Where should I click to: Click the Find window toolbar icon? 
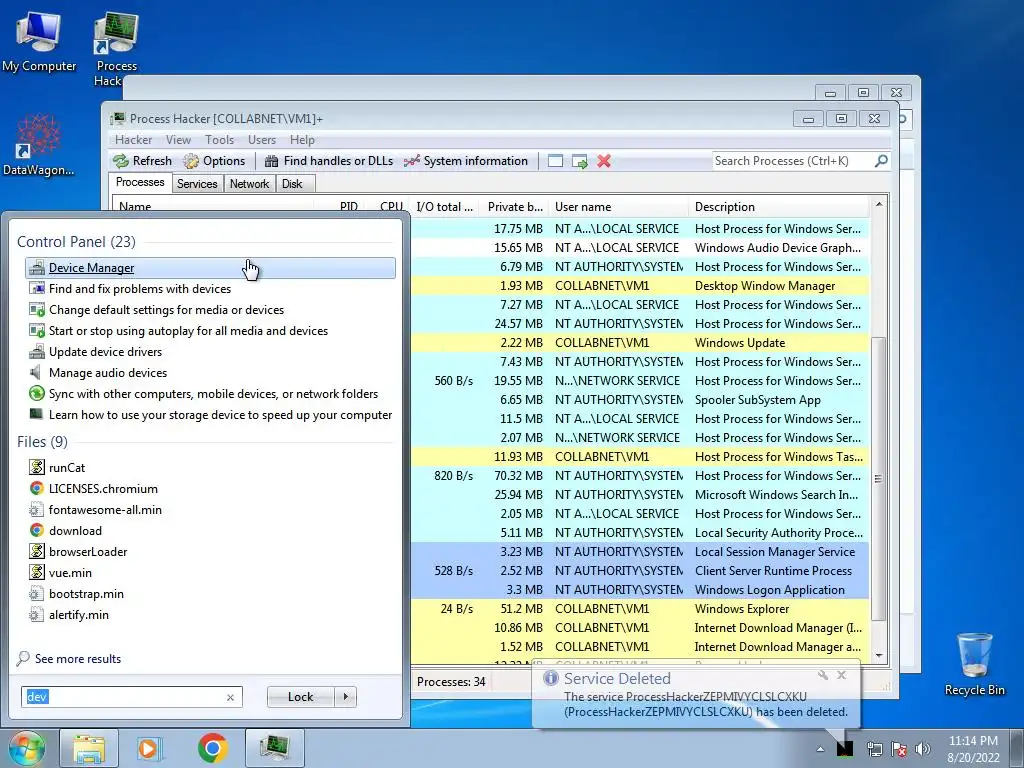pos(555,161)
